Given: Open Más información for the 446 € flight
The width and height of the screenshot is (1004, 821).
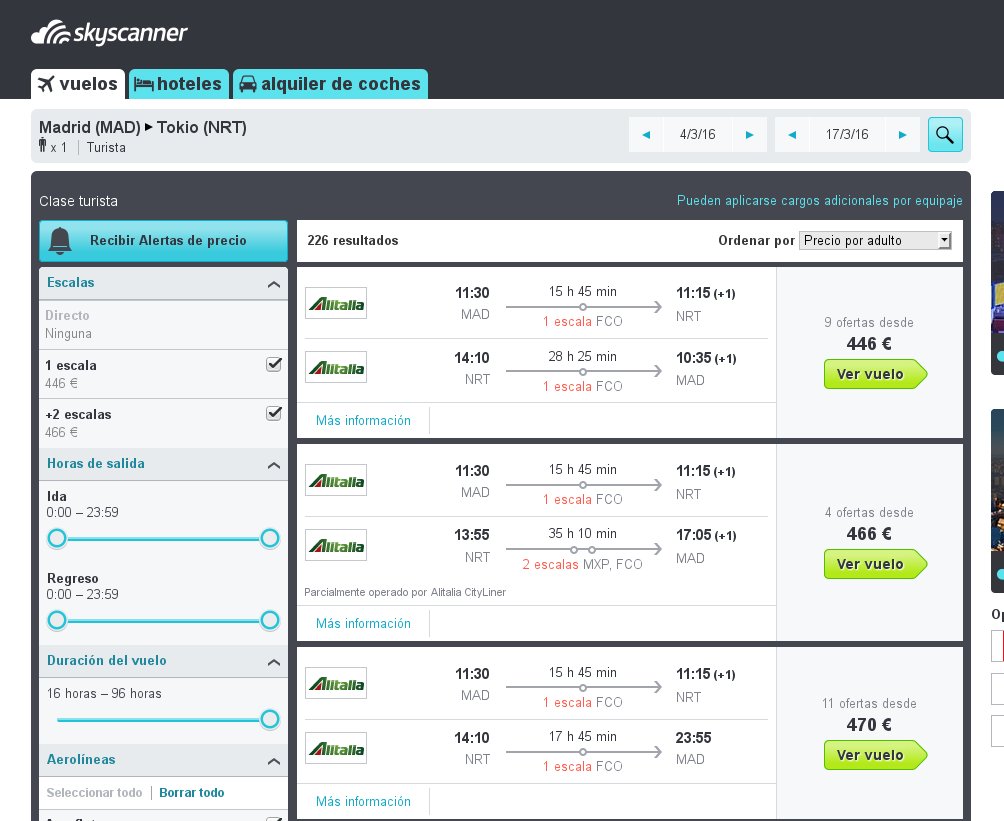Looking at the screenshot, I should pos(363,421).
